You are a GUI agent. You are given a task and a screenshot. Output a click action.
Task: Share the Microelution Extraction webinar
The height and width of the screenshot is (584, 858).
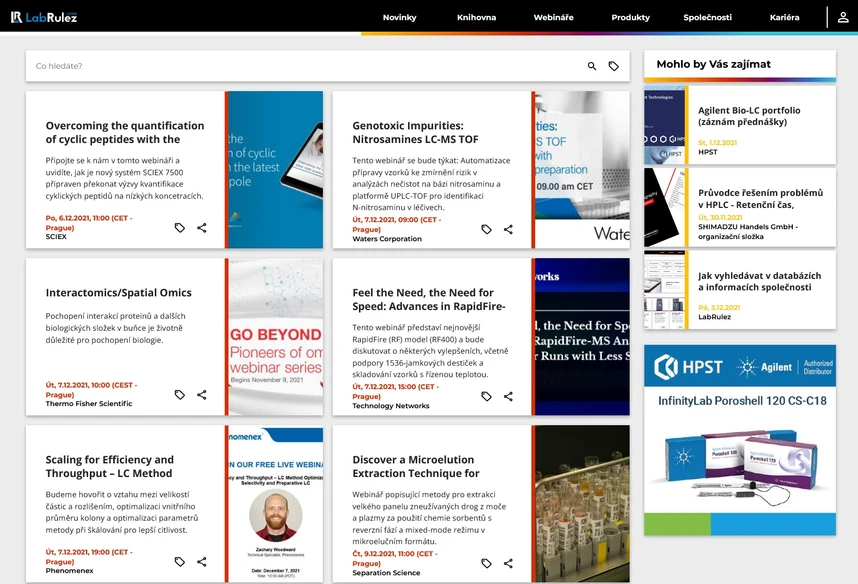pyautogui.click(x=508, y=563)
